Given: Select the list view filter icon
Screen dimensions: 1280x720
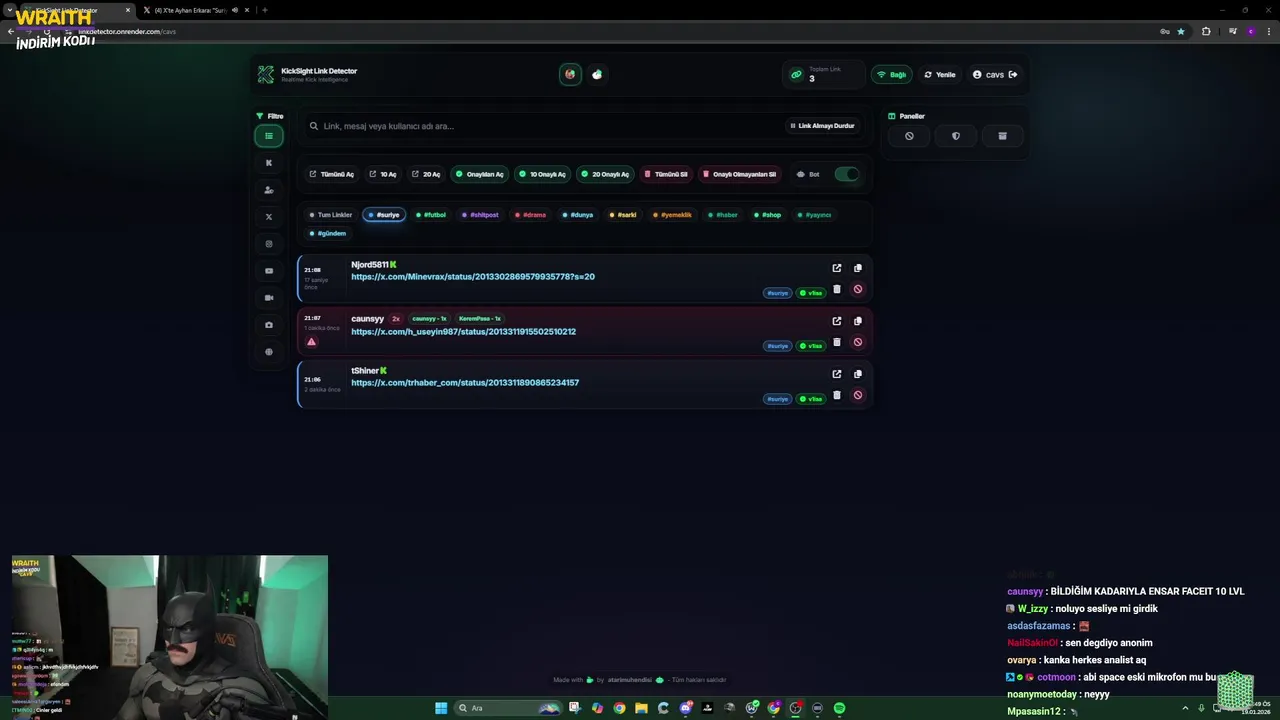Looking at the screenshot, I should [x=269, y=136].
